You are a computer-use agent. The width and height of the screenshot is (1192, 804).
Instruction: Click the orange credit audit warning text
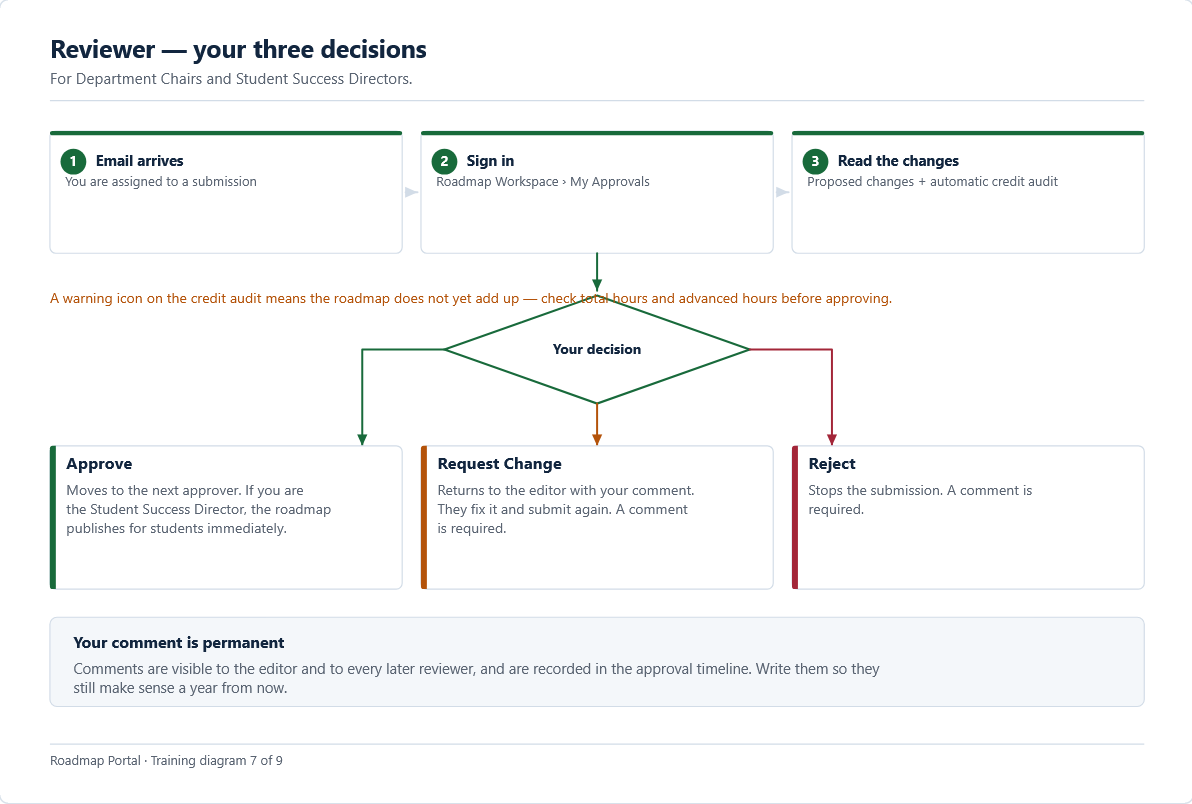click(x=471, y=299)
